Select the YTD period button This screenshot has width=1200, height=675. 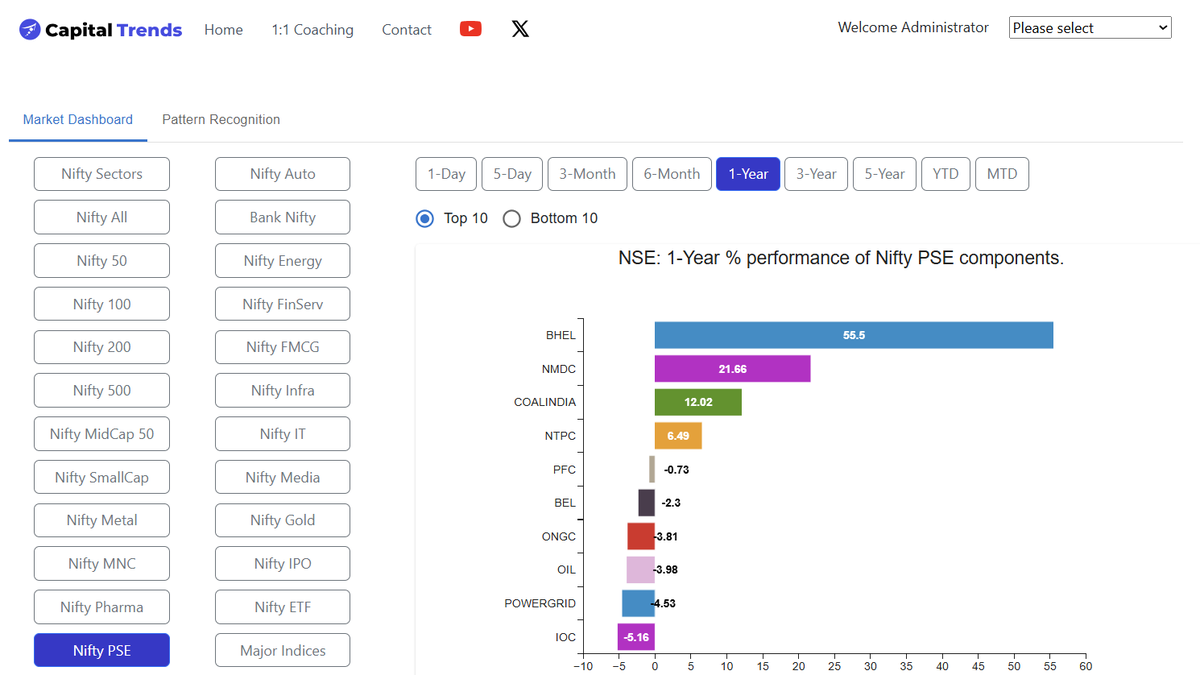(945, 174)
